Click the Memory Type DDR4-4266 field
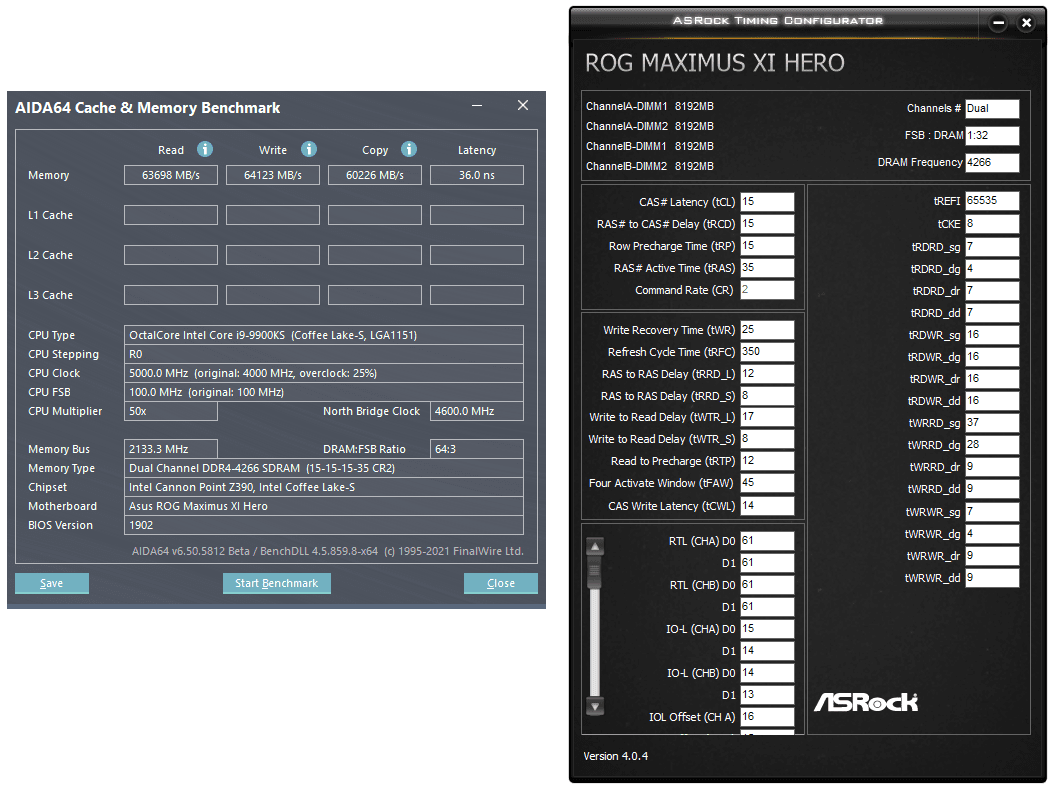Image resolution: width=1052 pixels, height=789 pixels. [323, 468]
